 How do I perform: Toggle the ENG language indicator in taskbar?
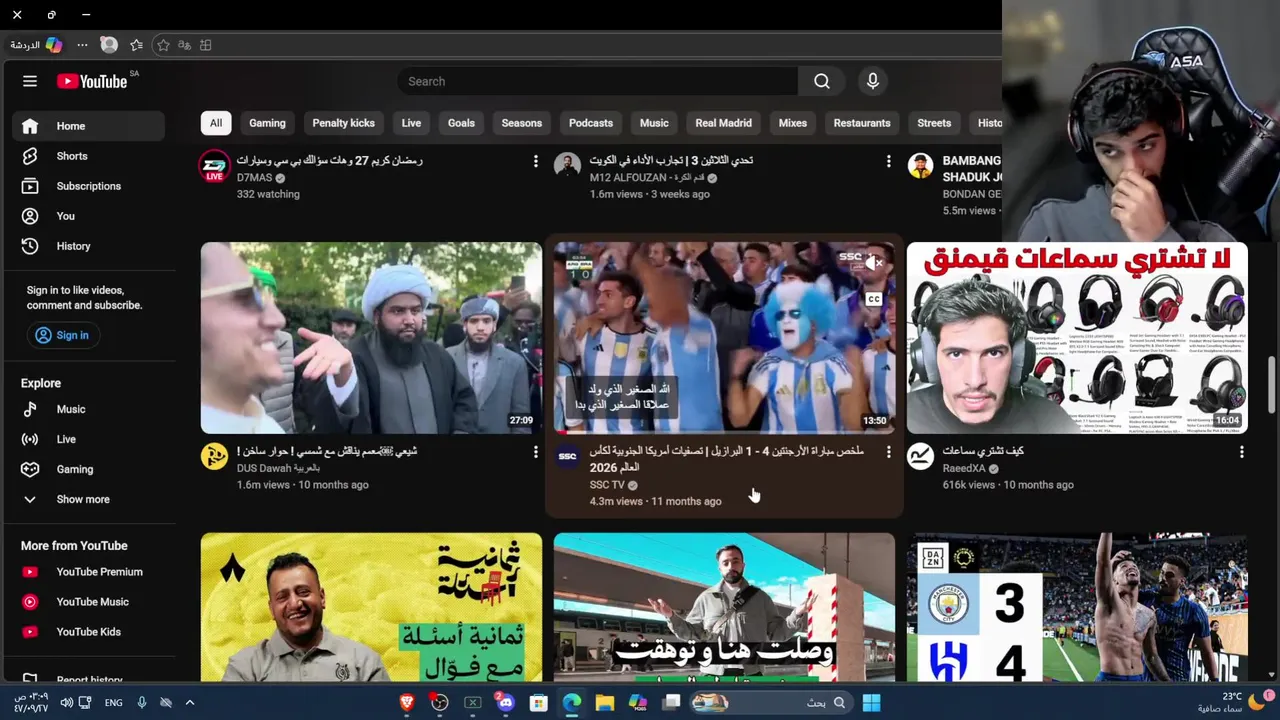[x=114, y=702]
